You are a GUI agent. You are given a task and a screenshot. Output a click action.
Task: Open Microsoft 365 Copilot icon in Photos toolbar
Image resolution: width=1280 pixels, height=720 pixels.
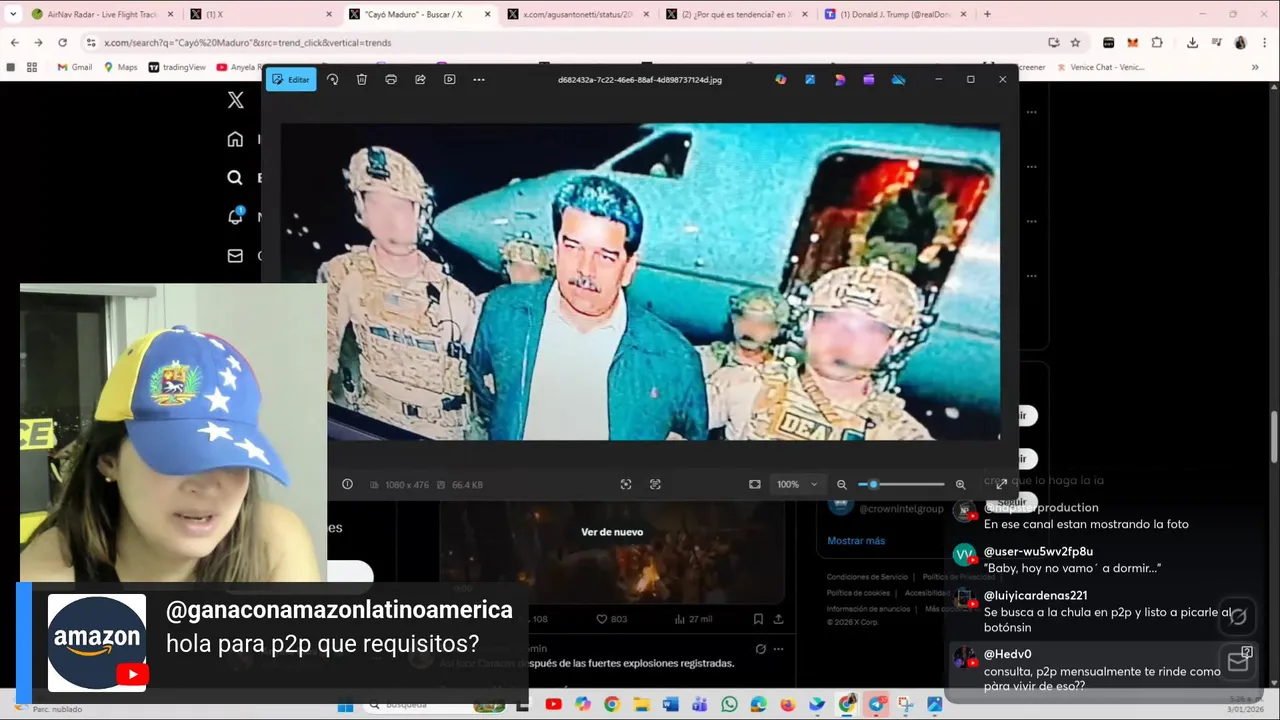tap(781, 79)
